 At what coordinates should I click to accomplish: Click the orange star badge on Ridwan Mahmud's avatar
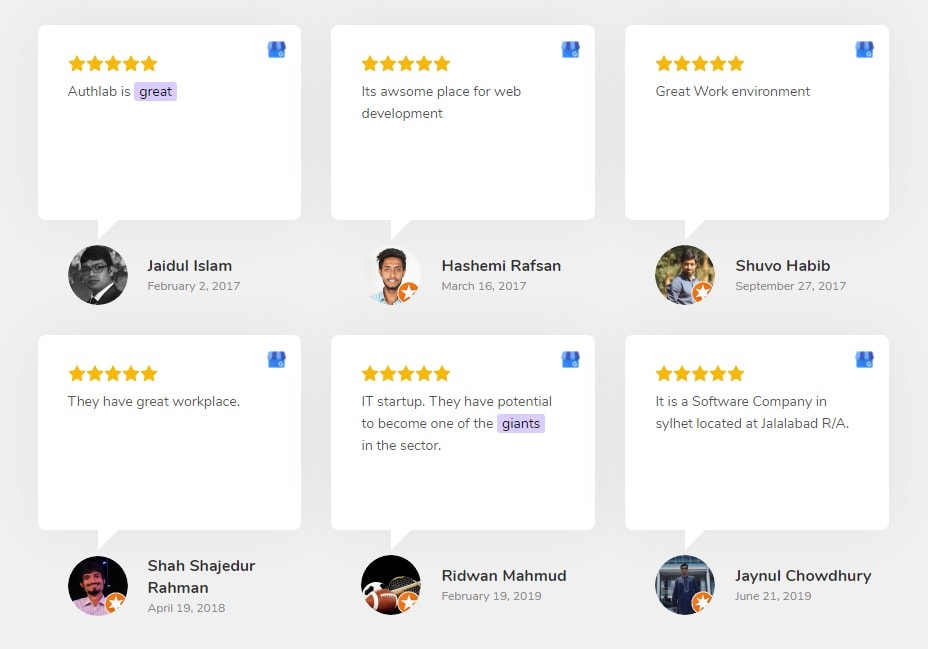(408, 602)
